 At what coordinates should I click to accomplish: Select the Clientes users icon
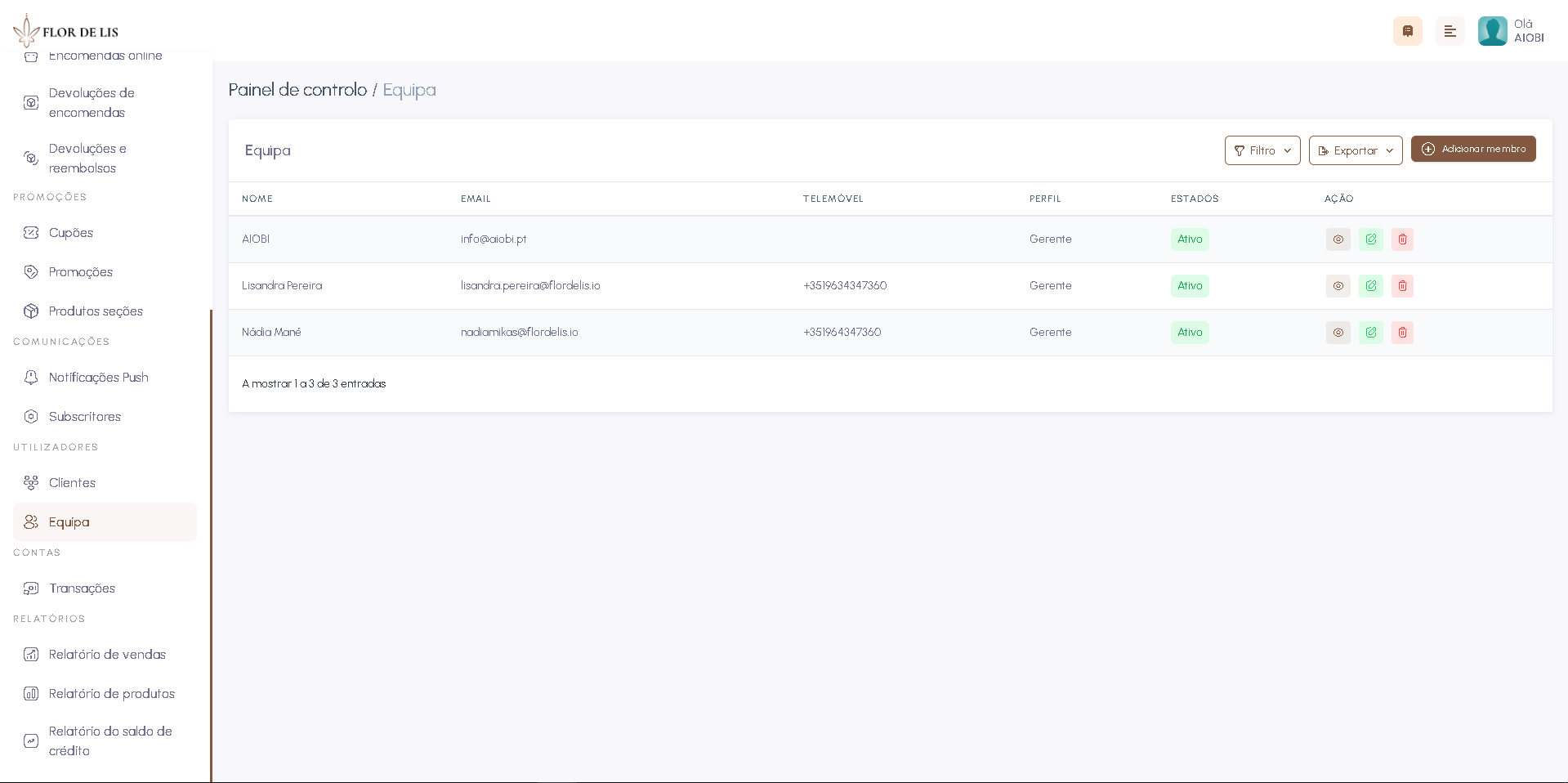[x=30, y=482]
